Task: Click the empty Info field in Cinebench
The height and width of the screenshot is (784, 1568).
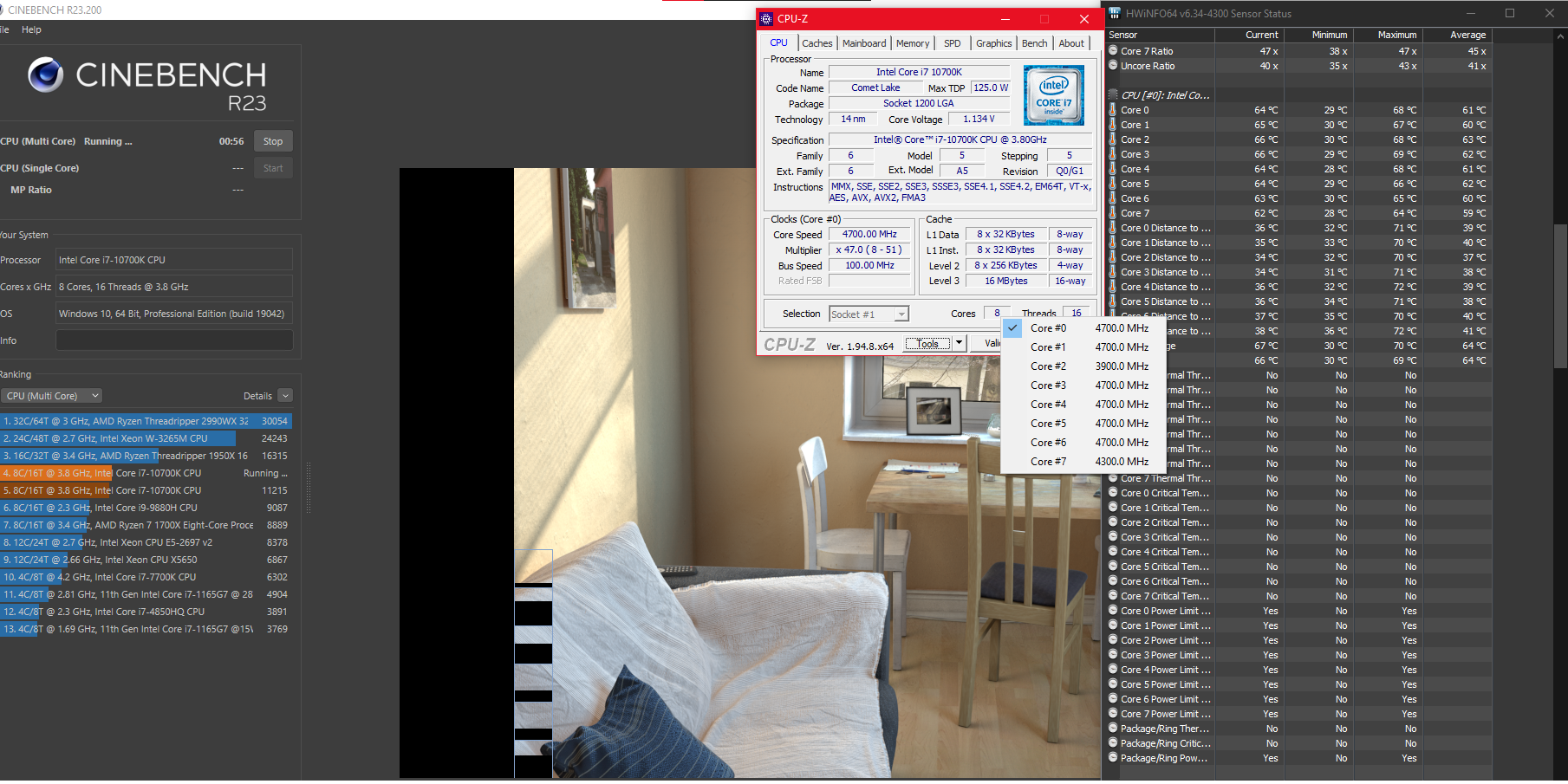Action: tap(174, 340)
